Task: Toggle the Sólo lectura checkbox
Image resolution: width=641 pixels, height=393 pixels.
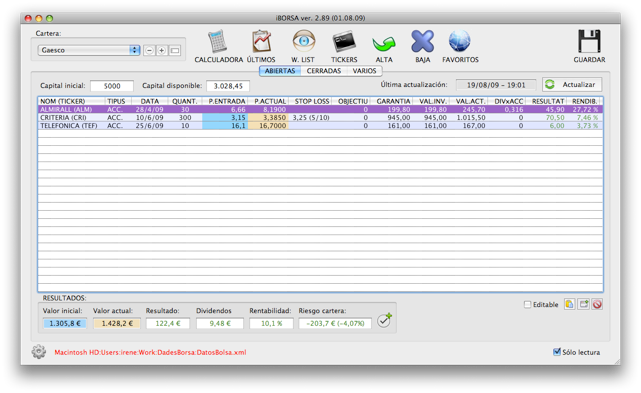Action: tap(557, 352)
